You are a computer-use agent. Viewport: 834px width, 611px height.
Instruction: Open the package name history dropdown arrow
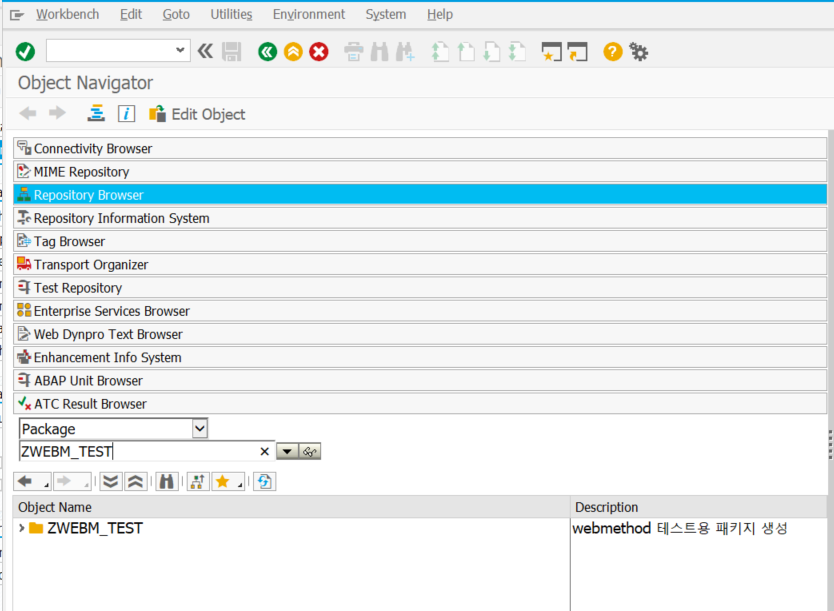pyautogui.click(x=287, y=452)
